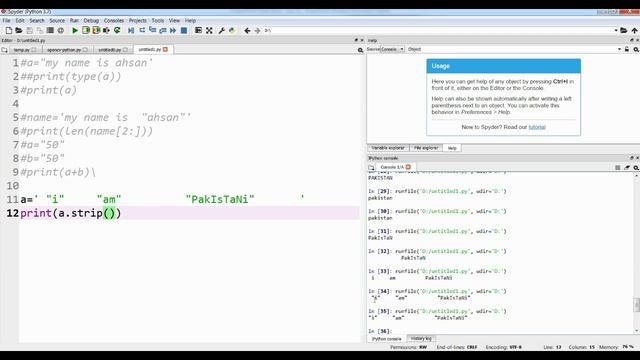Click line 12 print(a.strip()) in the editor
This screenshot has height=360, width=640.
71,213
